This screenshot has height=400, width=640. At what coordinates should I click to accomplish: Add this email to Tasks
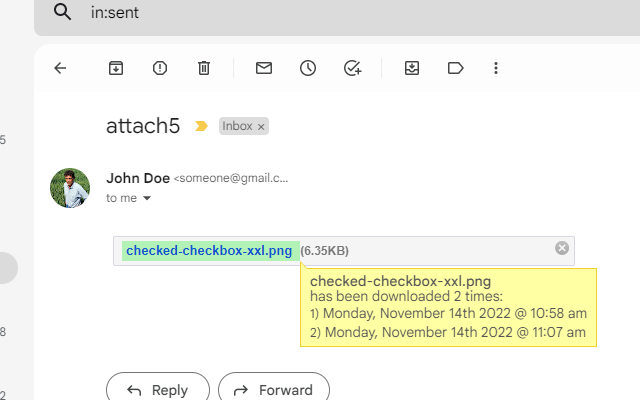coord(352,68)
